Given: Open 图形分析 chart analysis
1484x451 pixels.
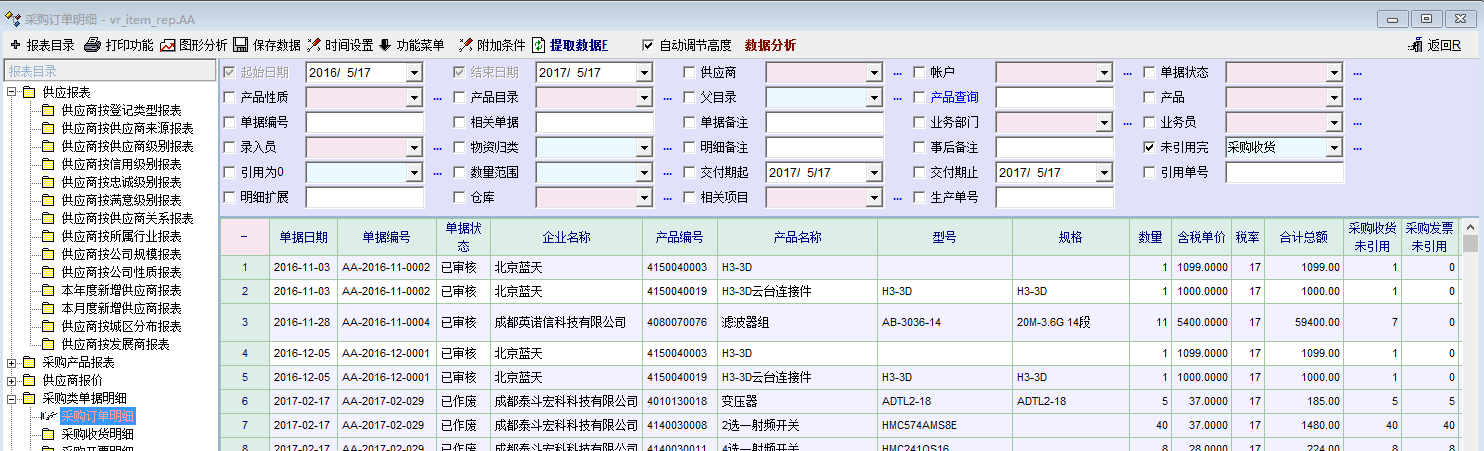Looking at the screenshot, I should 168,45.
